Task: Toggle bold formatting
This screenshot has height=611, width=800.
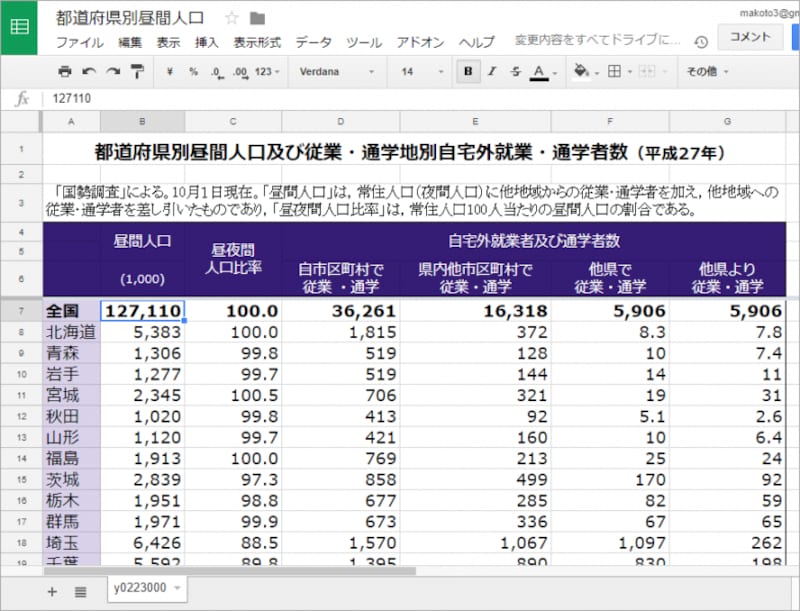Action: [467, 72]
